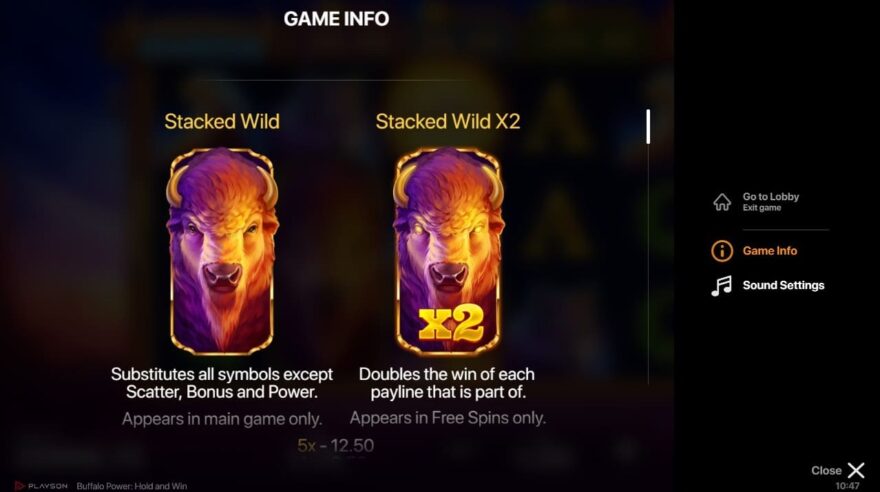Click the home icon for Go to Lobby

[722, 202]
